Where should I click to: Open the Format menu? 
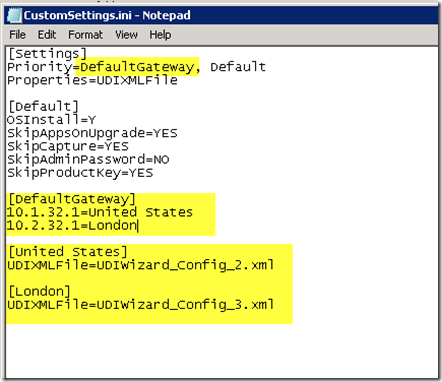[85, 35]
